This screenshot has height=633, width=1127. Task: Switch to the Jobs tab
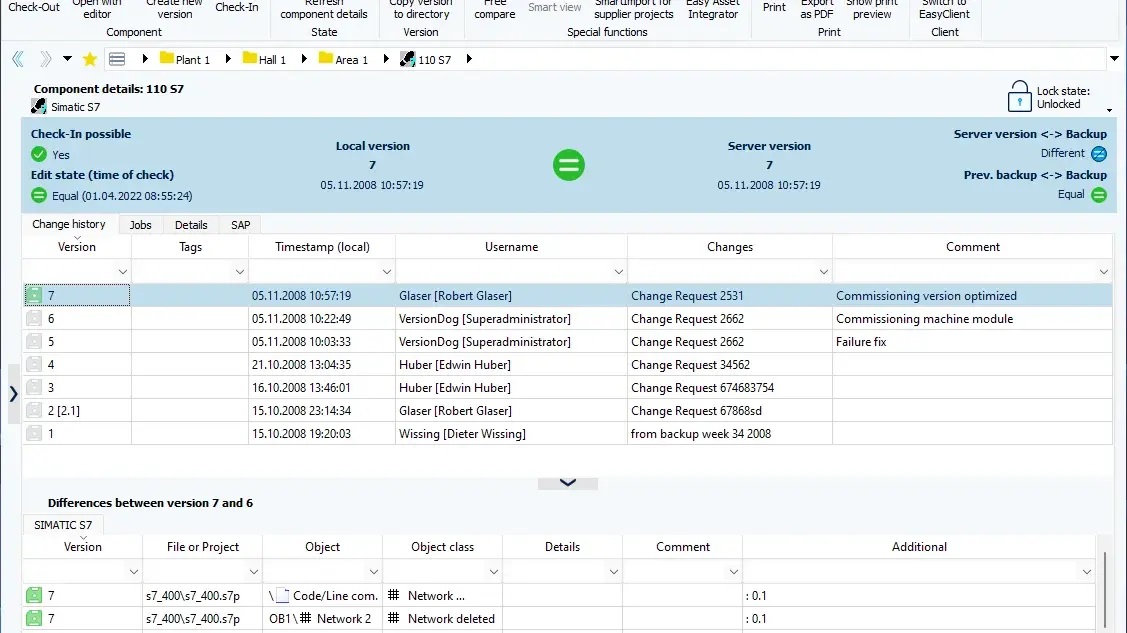(x=140, y=225)
